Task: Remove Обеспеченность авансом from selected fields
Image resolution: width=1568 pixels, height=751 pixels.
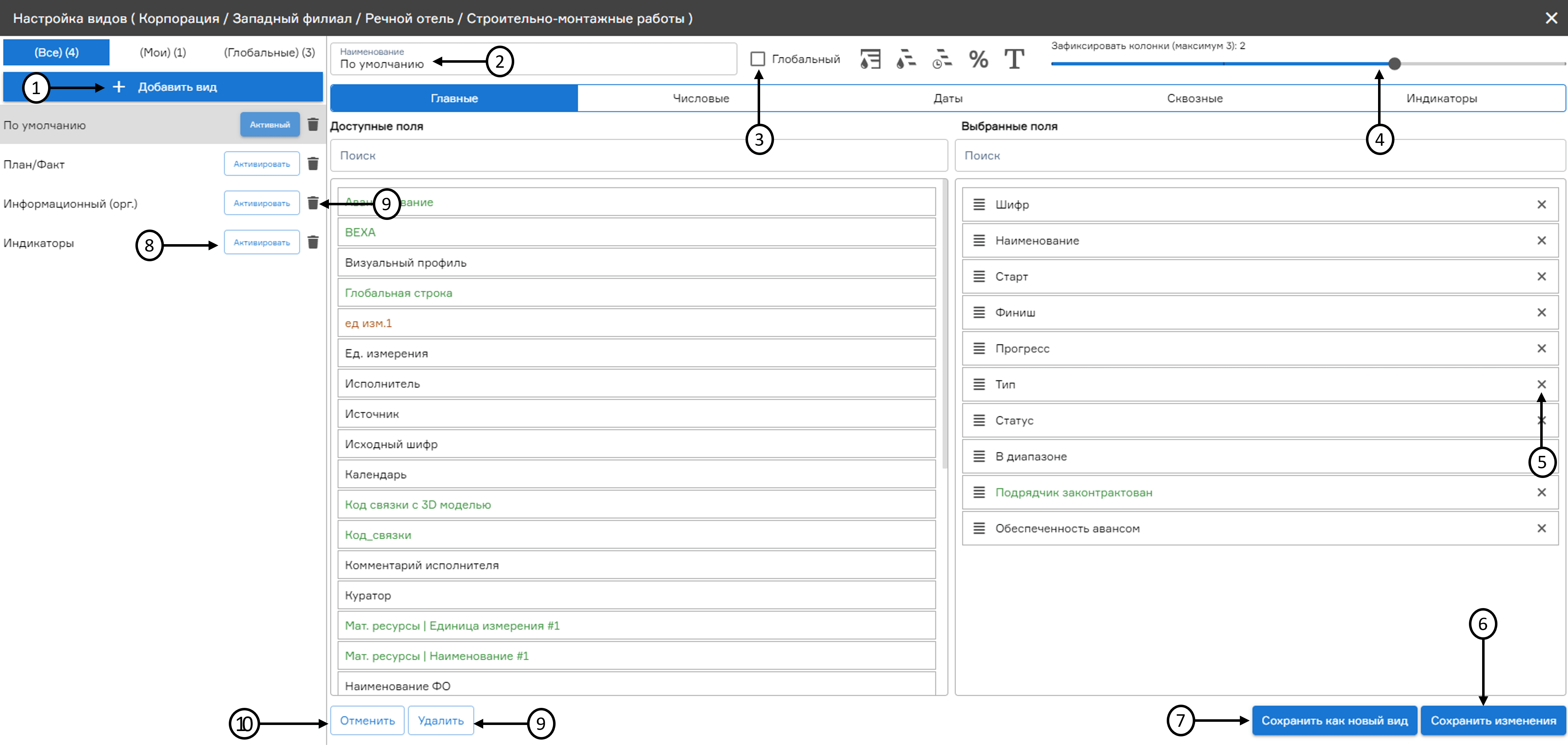Action: pos(1541,528)
